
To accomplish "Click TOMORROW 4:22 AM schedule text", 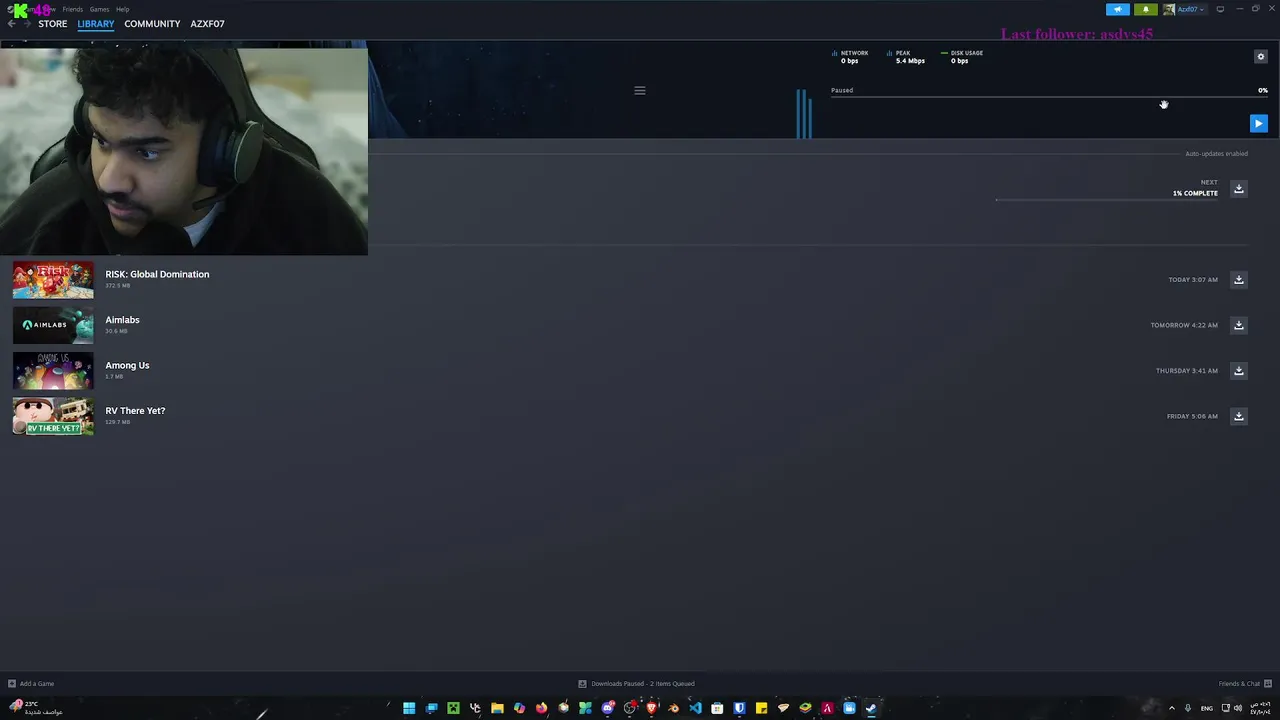I will click(1184, 325).
